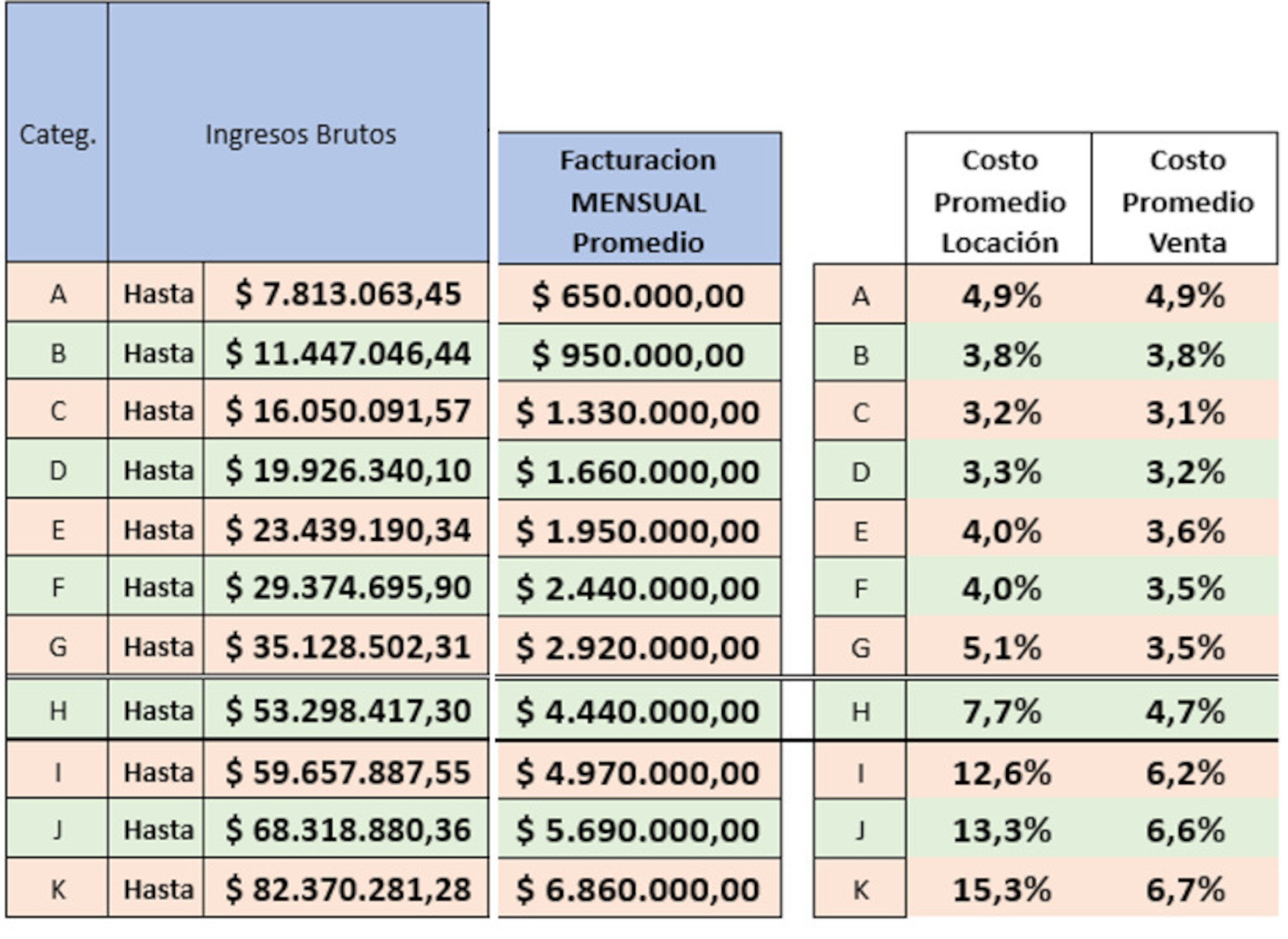The width and height of the screenshot is (1288, 939).
Task: Click the $ 1.660.000,00 cell
Action: tap(638, 472)
